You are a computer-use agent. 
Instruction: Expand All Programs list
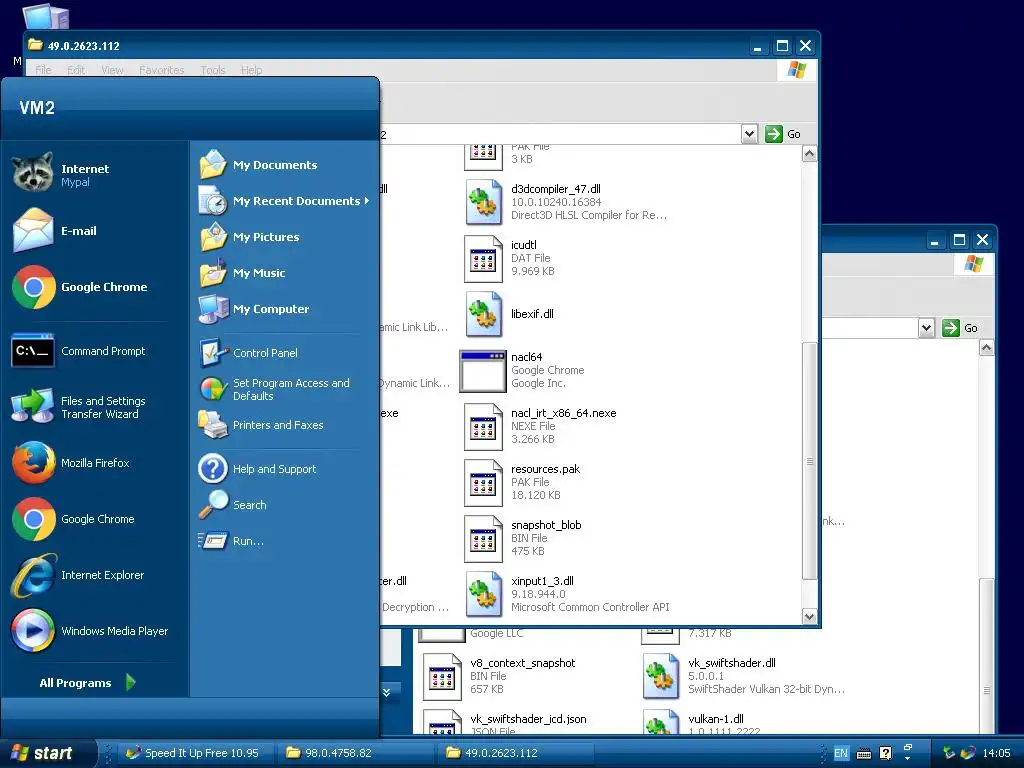pos(88,682)
